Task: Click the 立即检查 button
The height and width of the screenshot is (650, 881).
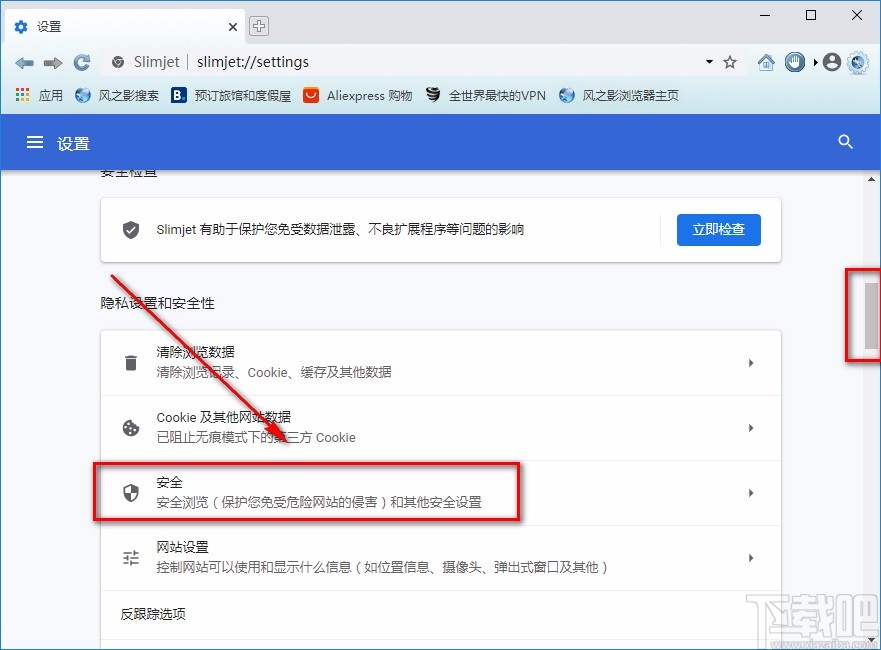Action: tap(718, 229)
